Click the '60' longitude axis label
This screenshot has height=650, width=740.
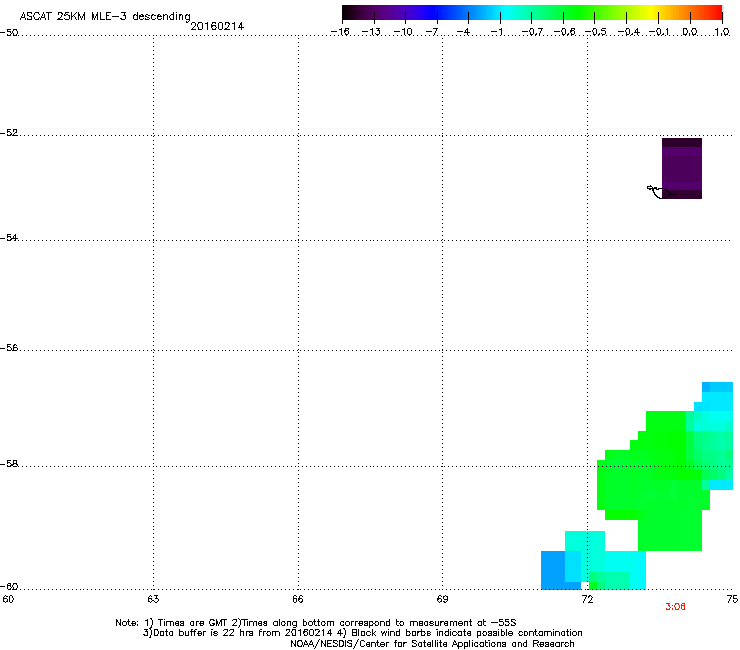[x=8, y=599]
